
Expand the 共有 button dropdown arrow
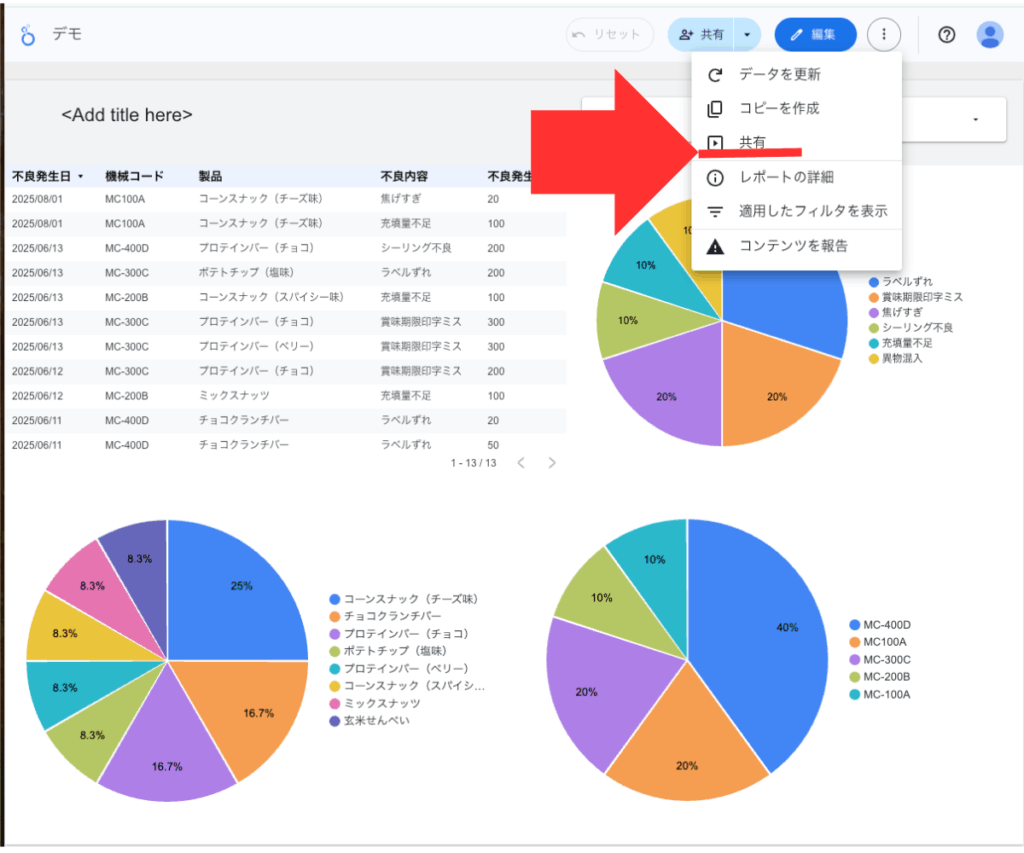point(747,35)
